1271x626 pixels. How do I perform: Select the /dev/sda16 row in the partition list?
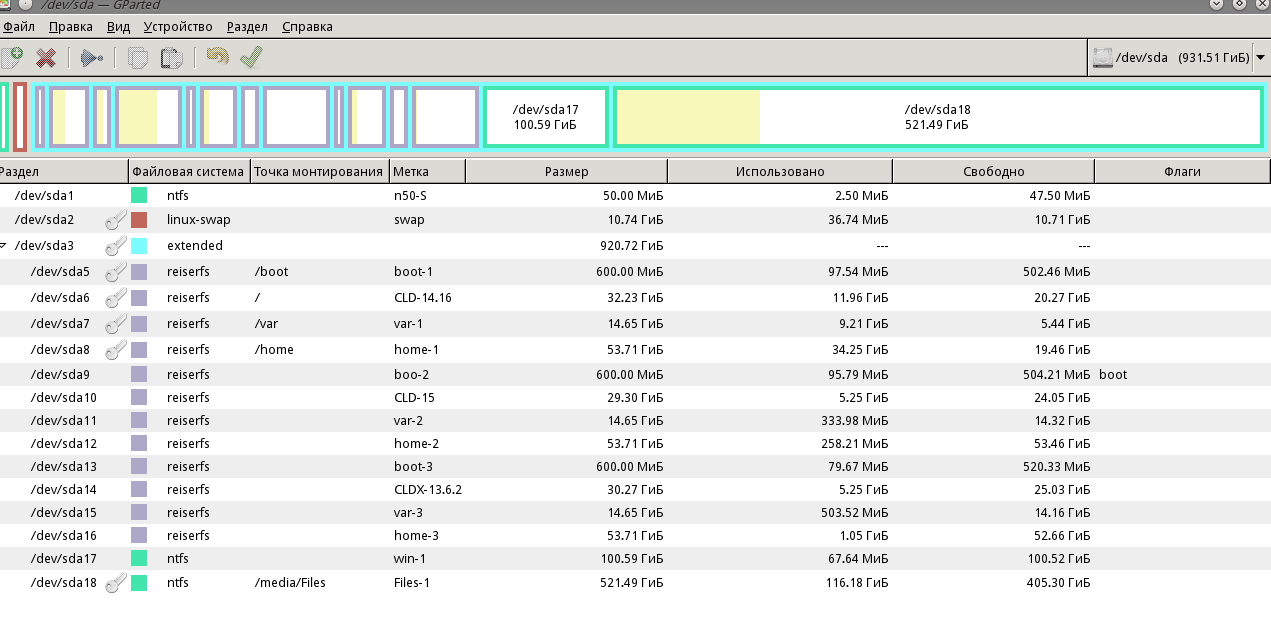635,536
